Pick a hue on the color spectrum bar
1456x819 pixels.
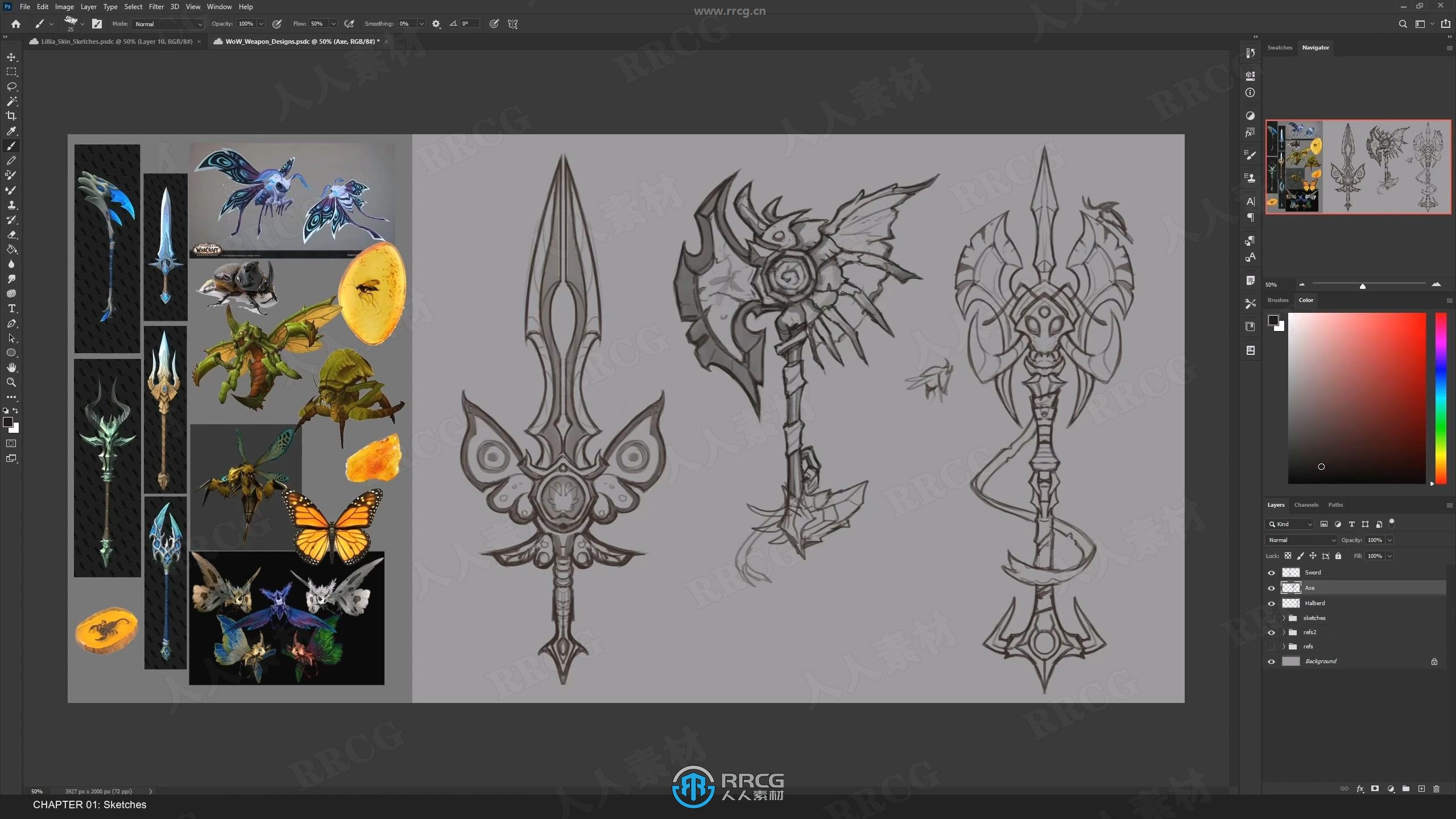tap(1441, 398)
